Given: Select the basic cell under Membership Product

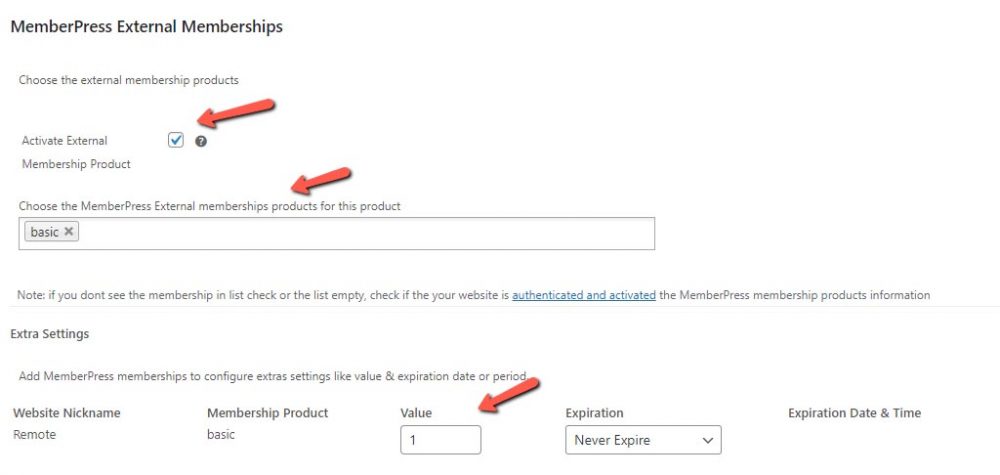Looking at the screenshot, I should click(221, 435).
